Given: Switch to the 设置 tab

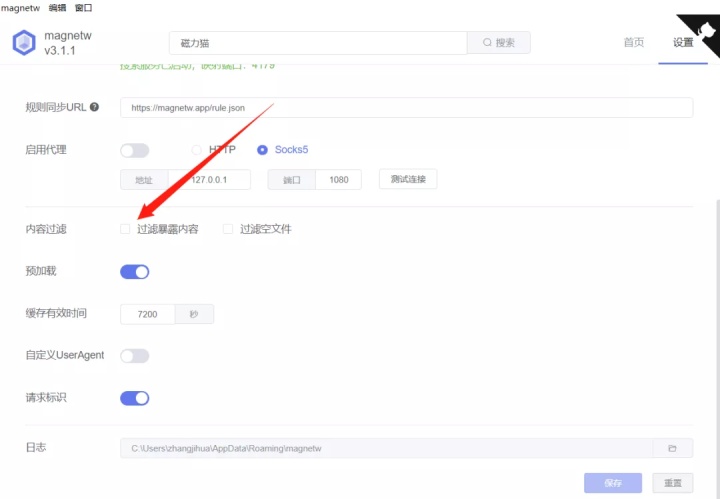Looking at the screenshot, I should 683,42.
